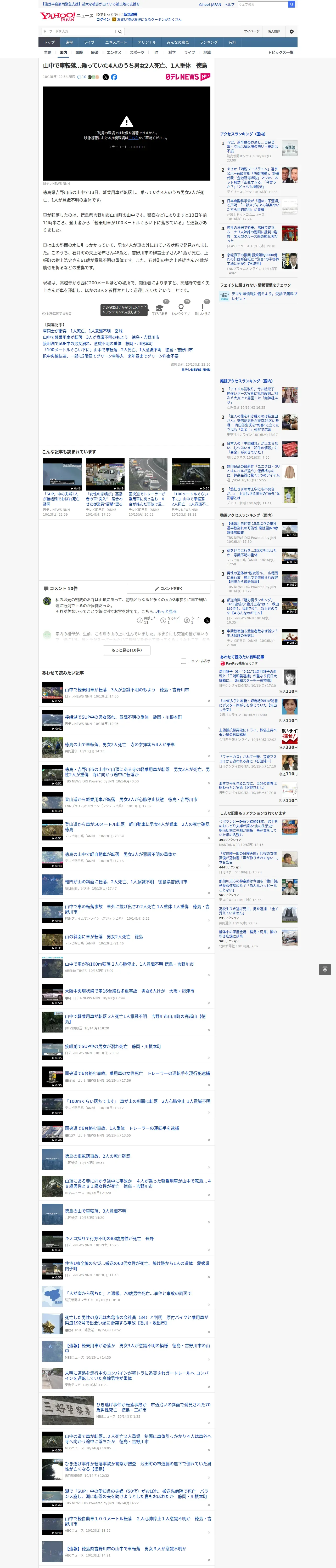Toggle コメント非表示 checkbox

[183, 661]
